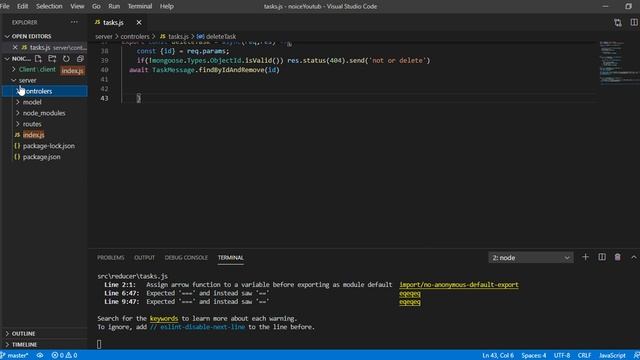Viewport: 640px width, 360px height.
Task: Create a new folder in explorer
Action: 52,59
